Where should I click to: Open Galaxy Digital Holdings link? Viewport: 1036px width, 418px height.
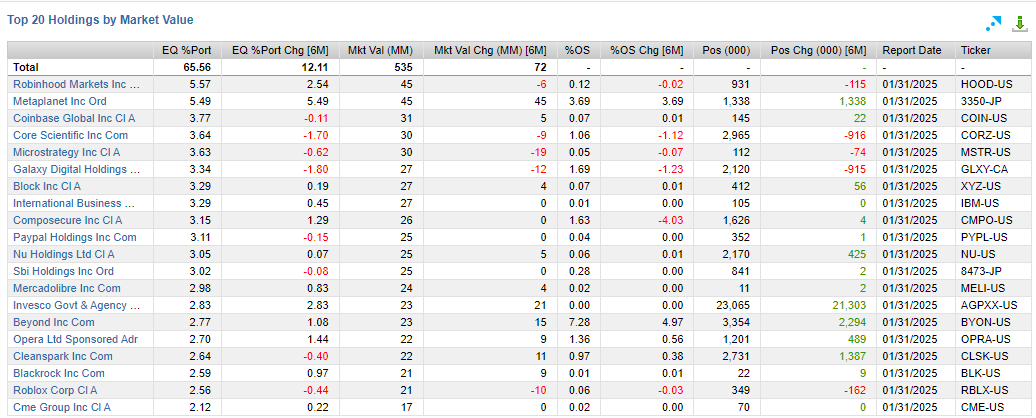[x=77, y=169]
